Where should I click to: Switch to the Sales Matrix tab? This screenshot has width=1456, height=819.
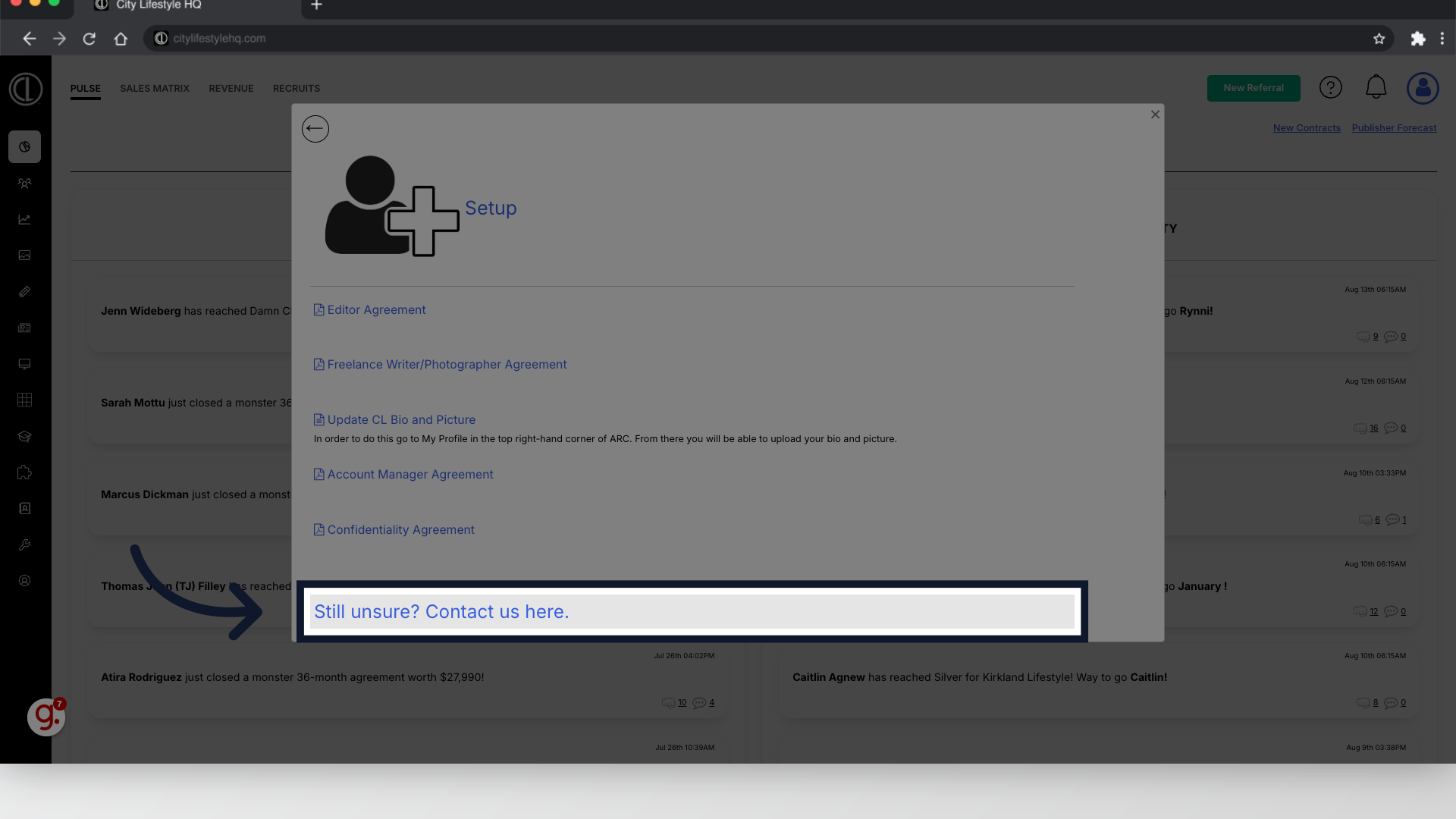tap(155, 89)
